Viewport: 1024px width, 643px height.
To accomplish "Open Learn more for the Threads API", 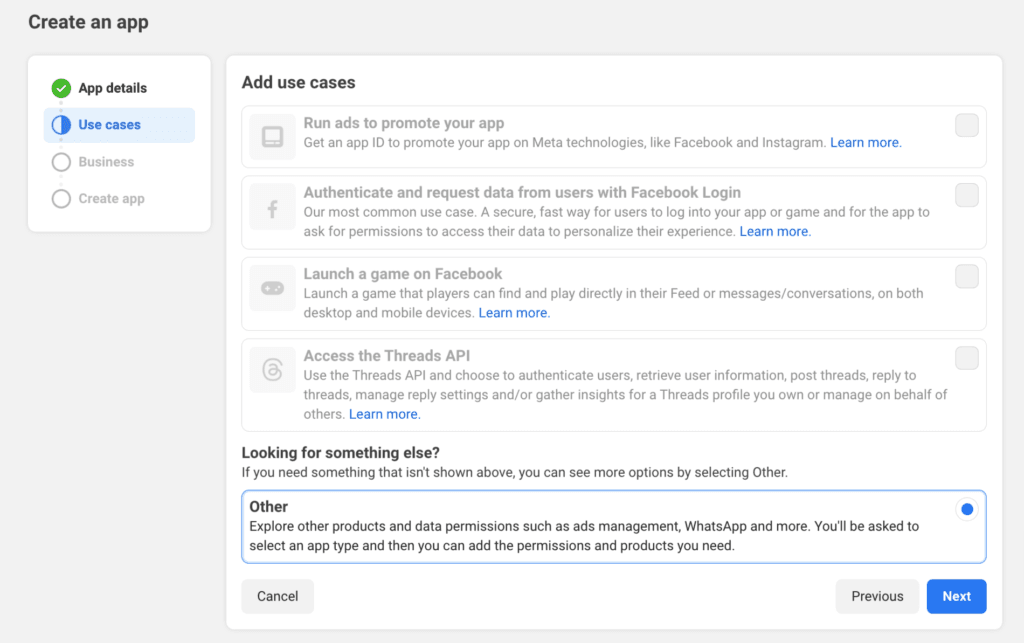I will tap(384, 413).
